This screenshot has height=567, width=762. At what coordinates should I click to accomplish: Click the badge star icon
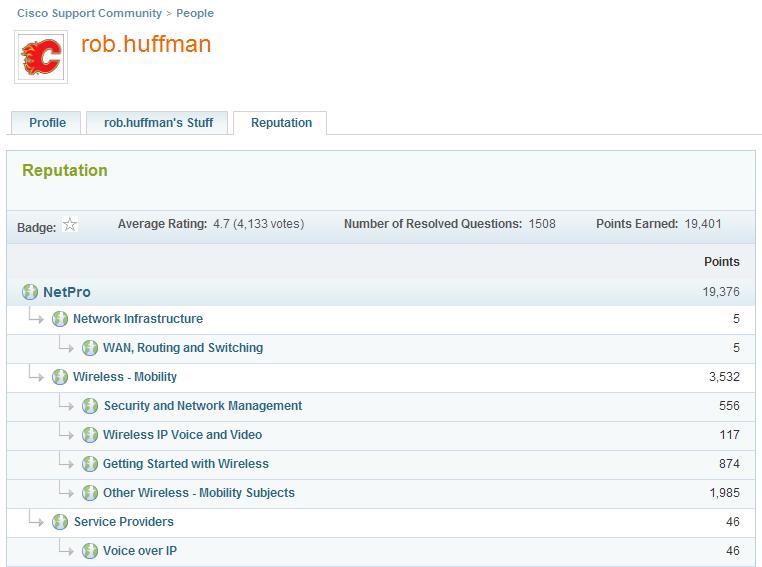70,224
